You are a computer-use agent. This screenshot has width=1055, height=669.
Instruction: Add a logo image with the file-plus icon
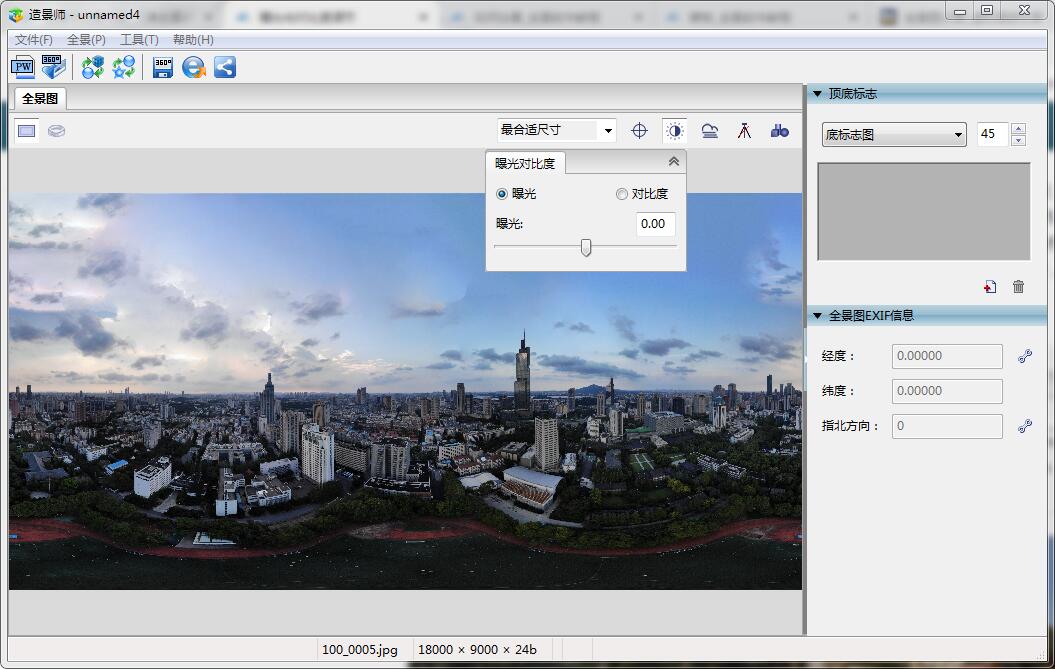point(990,287)
